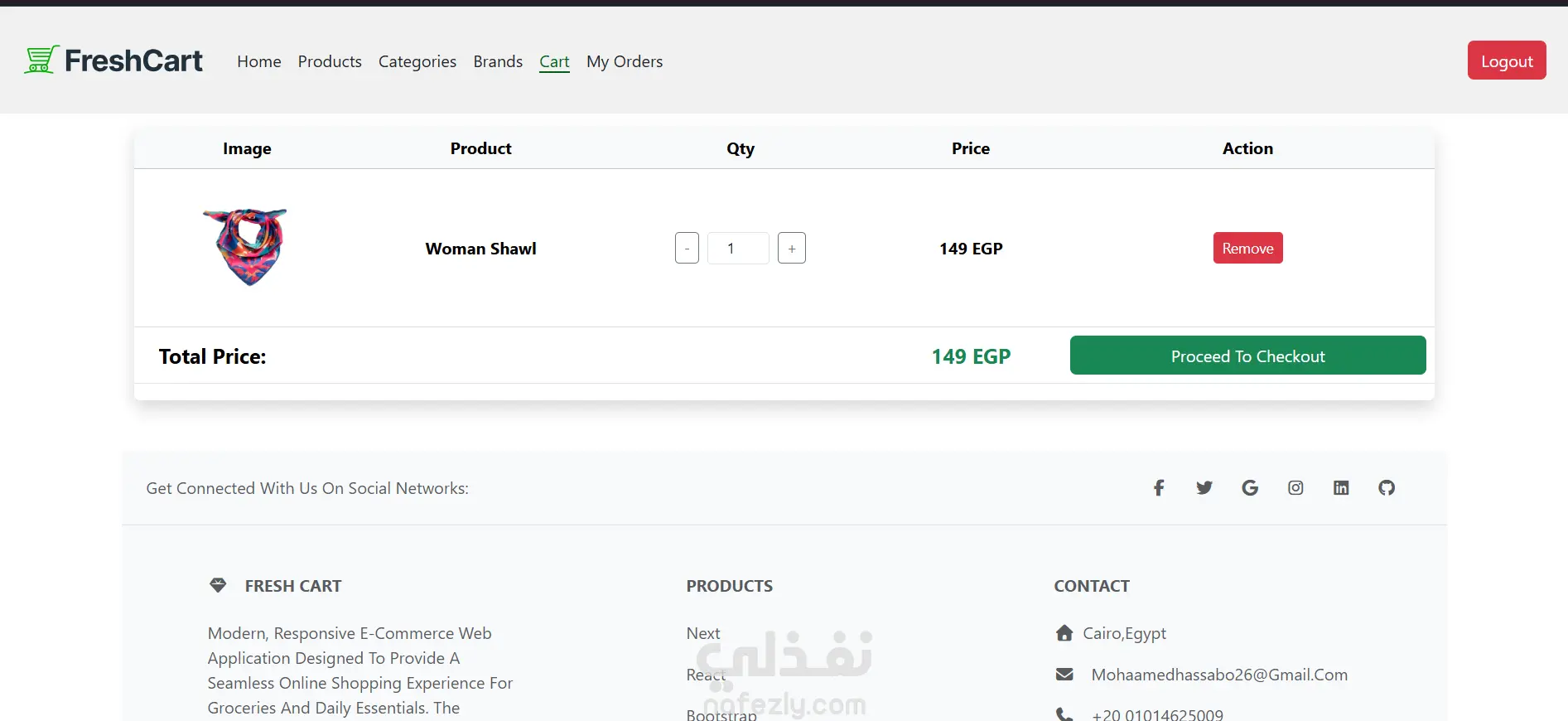Increase Woman Shawl quantity with plus
The width and height of the screenshot is (1568, 721).
click(792, 248)
